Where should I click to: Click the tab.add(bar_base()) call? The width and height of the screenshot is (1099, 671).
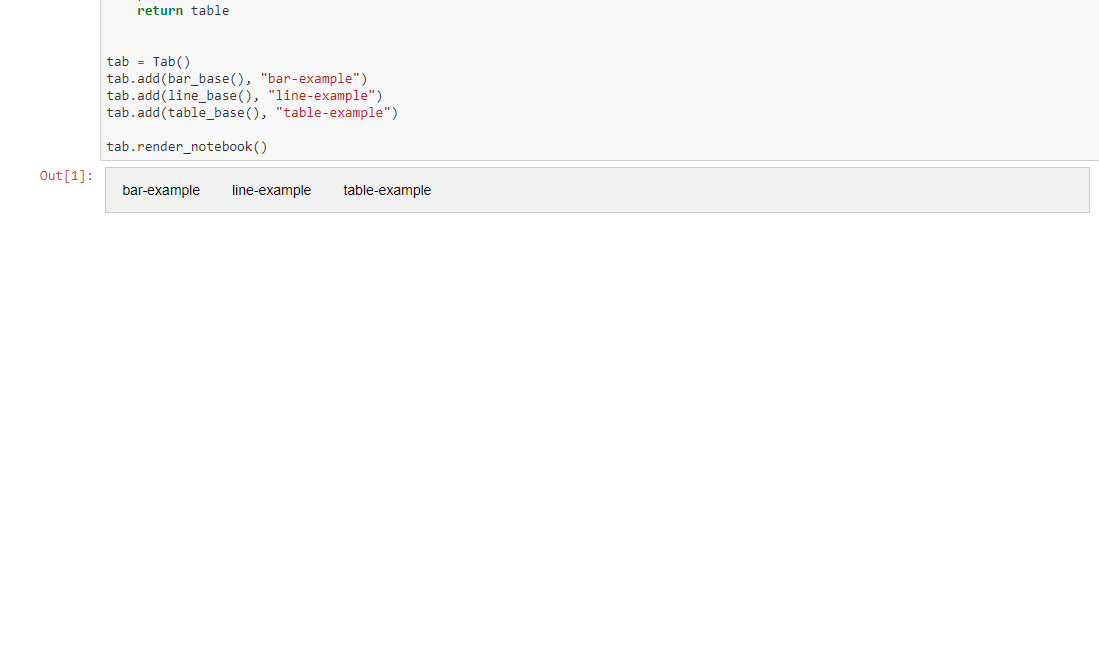point(185,78)
